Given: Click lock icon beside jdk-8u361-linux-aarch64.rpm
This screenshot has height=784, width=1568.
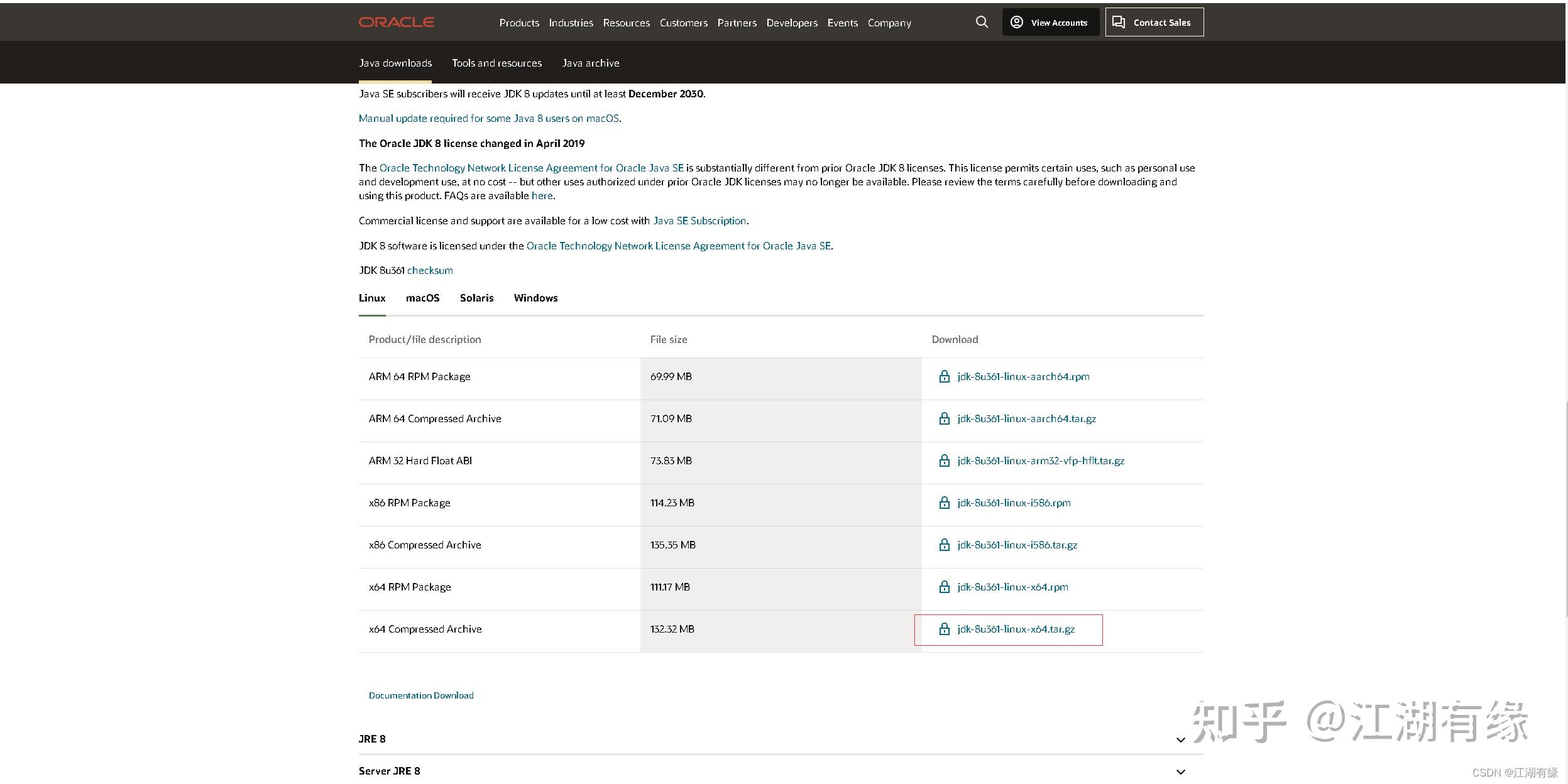Looking at the screenshot, I should [x=944, y=377].
